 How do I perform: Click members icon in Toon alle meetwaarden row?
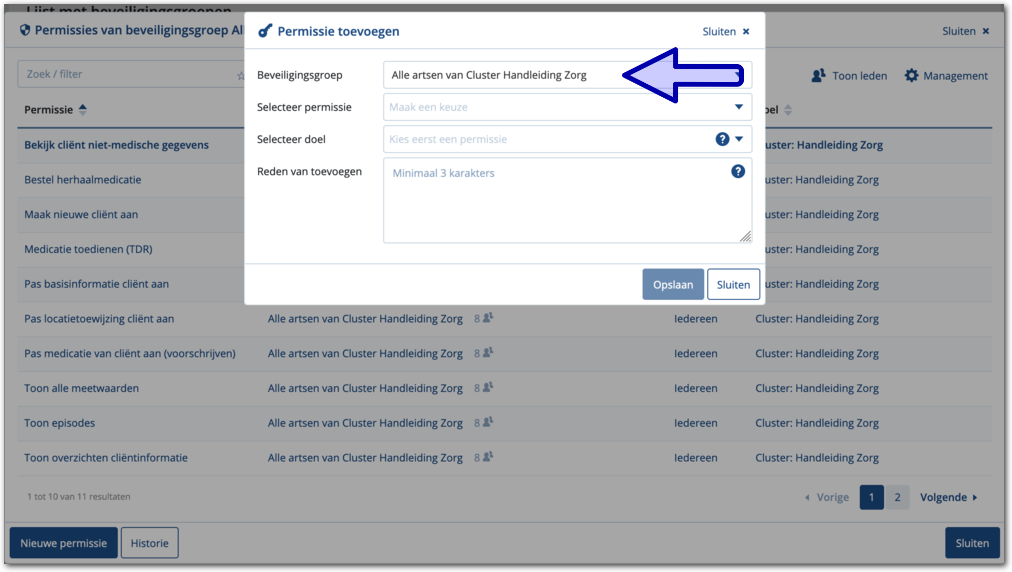point(488,388)
